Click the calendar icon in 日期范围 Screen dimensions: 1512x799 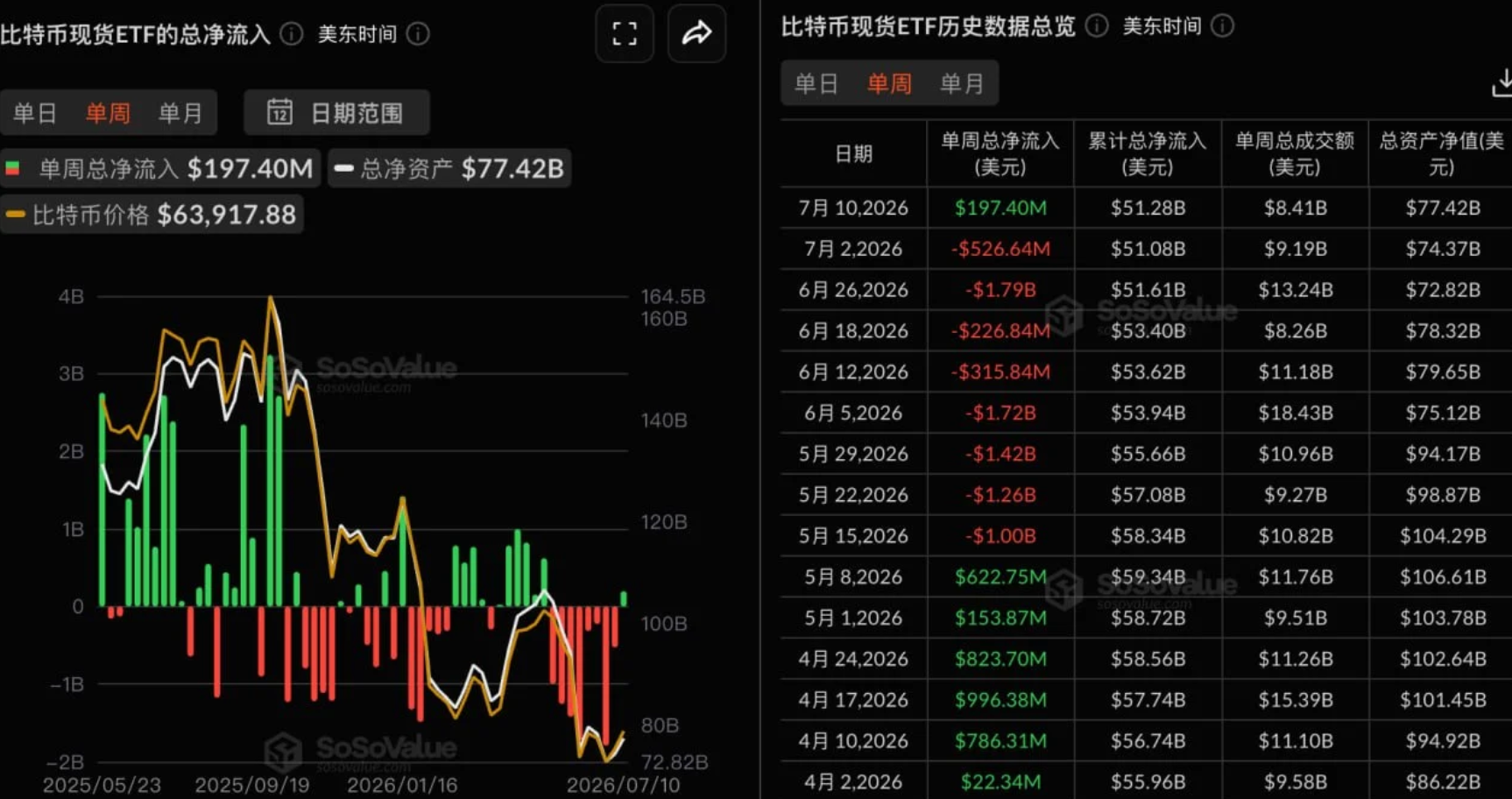click(279, 112)
